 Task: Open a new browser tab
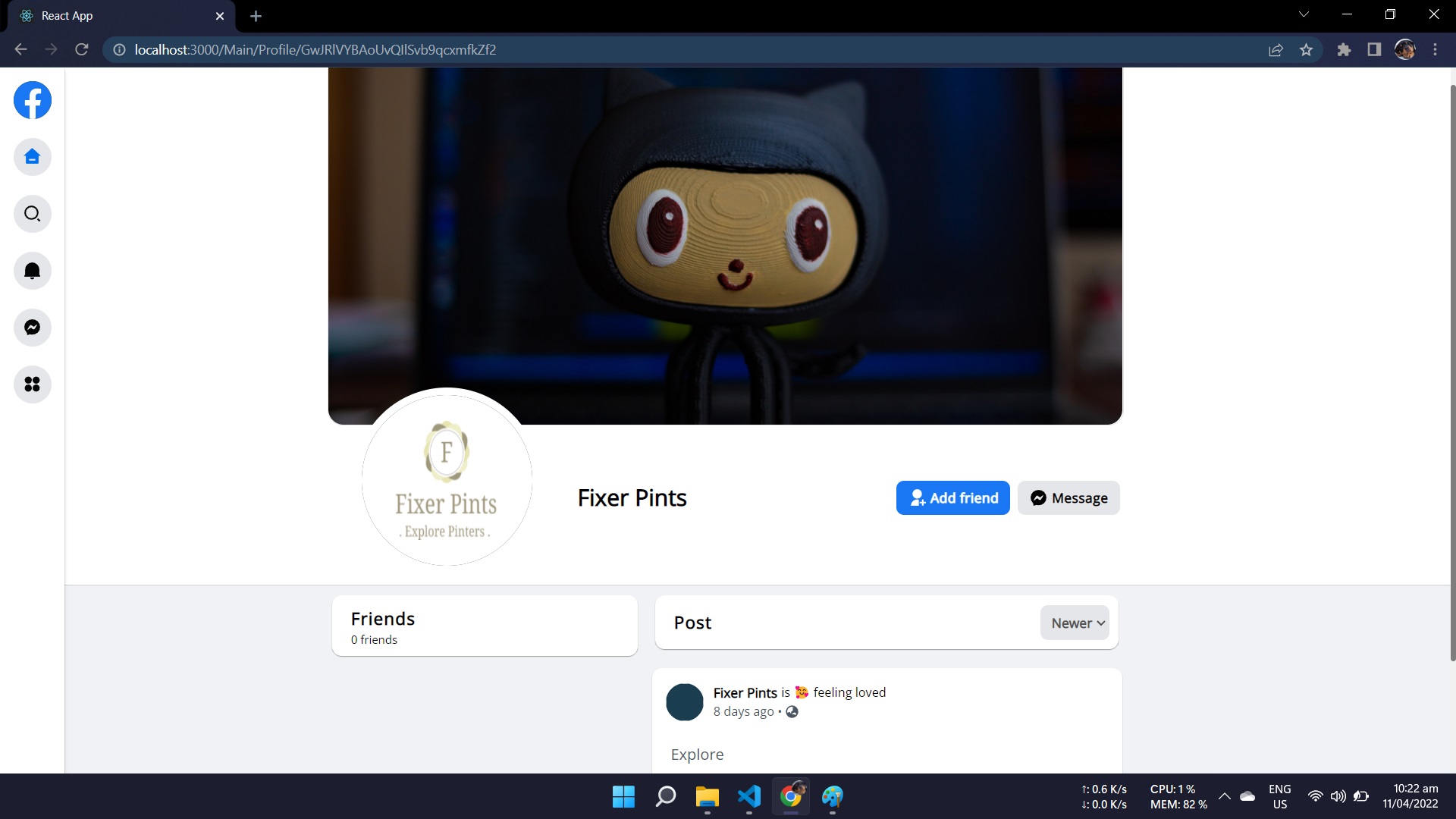(x=256, y=15)
